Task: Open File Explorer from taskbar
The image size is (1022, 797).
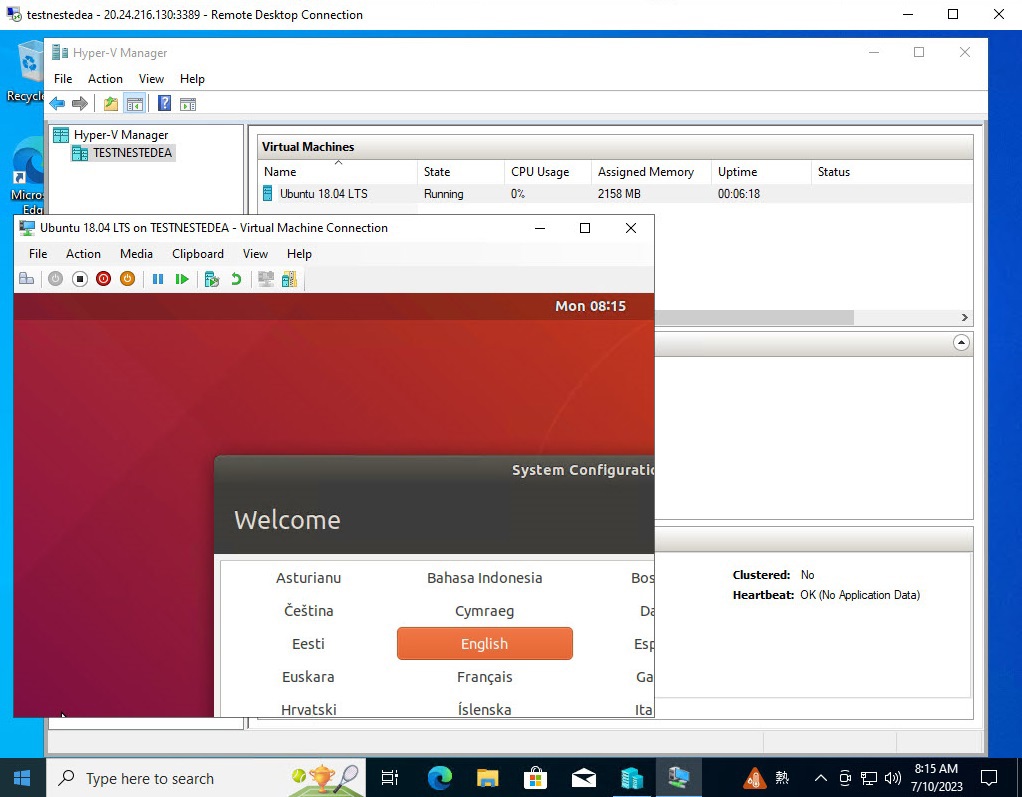Action: point(488,778)
